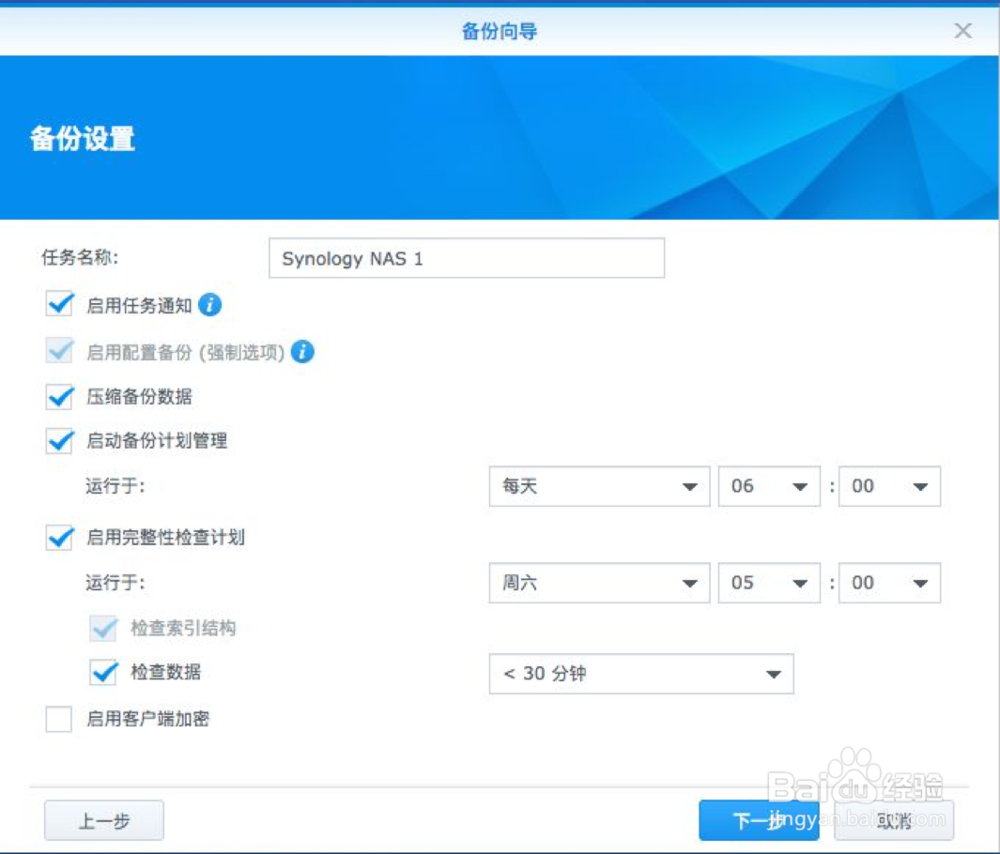
Task: Close the 备份向导 dialog with X
Action: tap(962, 31)
